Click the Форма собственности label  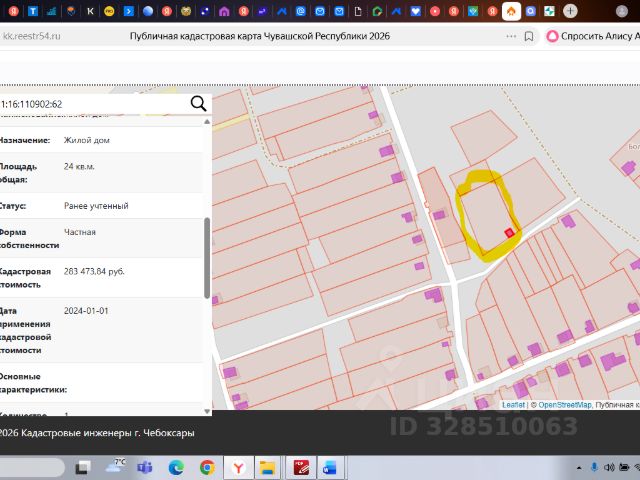click(x=29, y=239)
